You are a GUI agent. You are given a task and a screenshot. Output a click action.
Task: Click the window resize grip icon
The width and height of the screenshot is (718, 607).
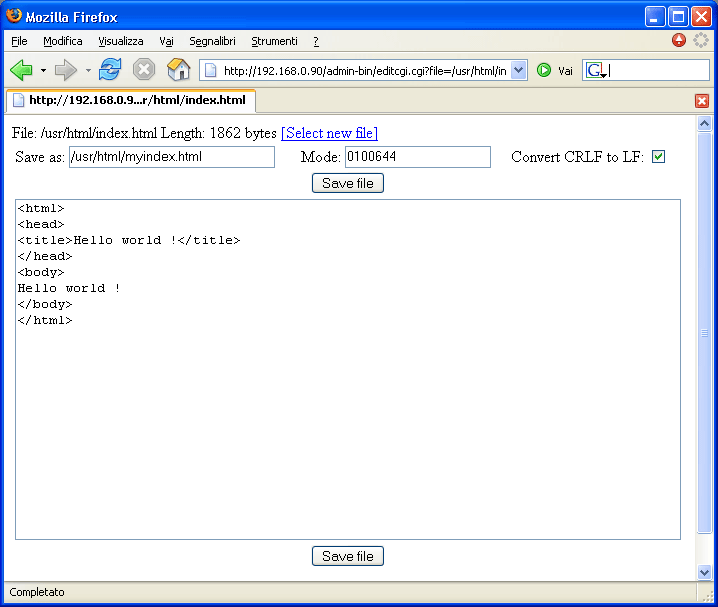coord(708,594)
